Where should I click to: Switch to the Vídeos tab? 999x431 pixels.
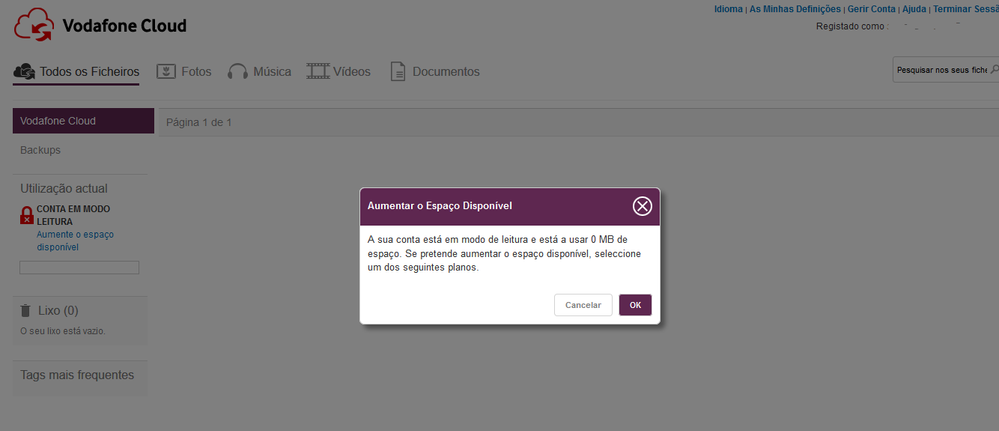pos(339,72)
